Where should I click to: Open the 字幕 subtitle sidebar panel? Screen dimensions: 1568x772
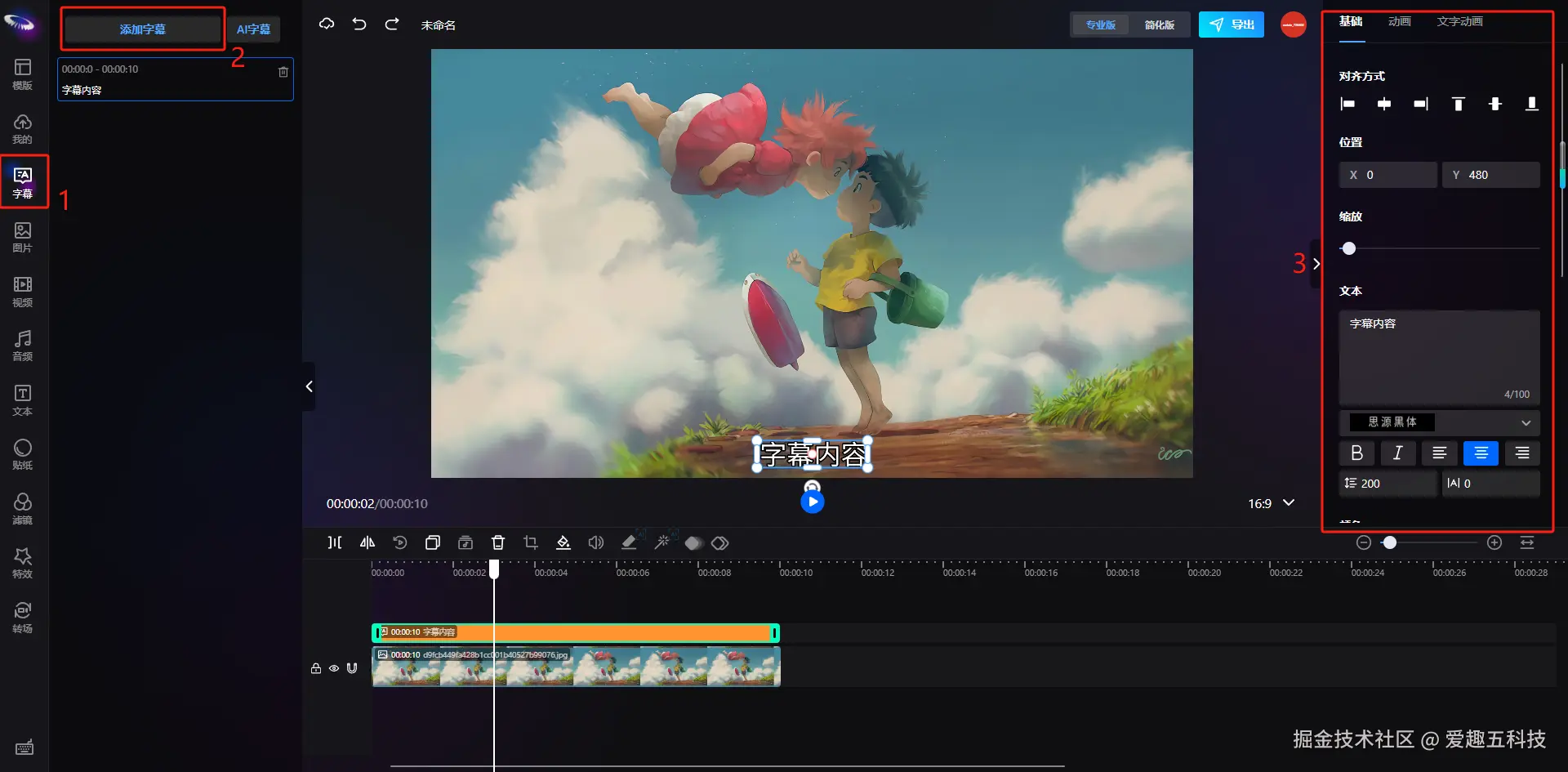23,182
